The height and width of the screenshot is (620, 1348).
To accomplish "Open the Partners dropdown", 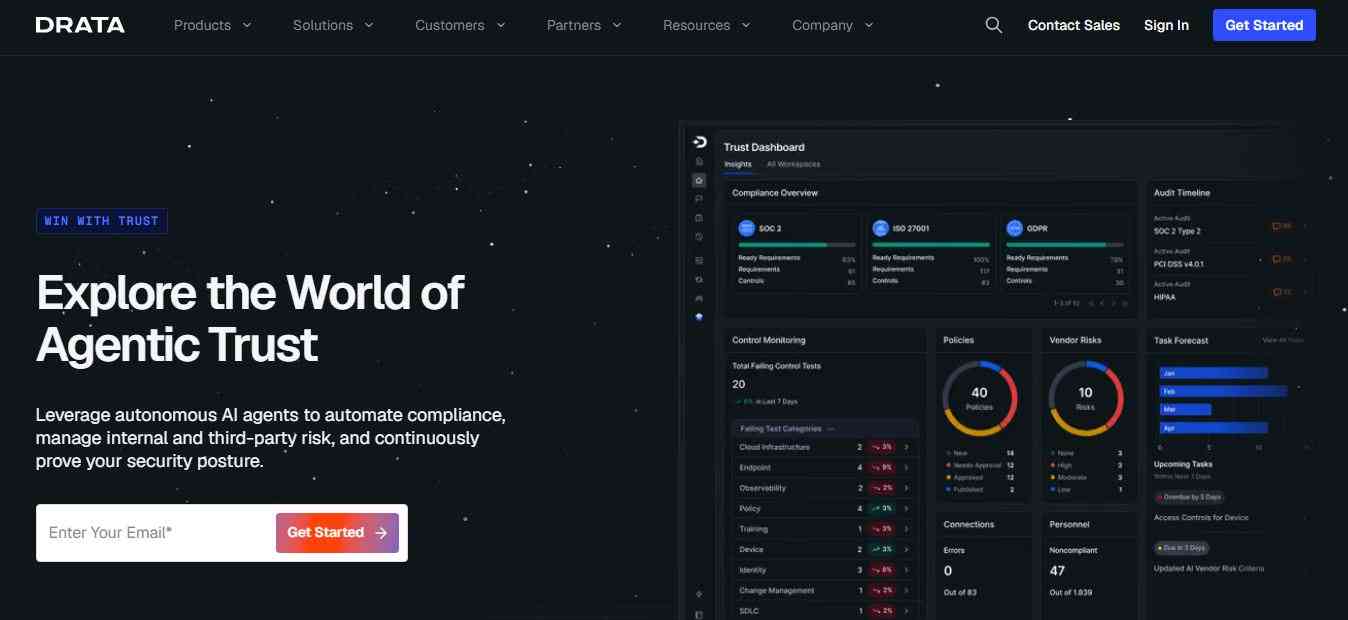I will click(584, 25).
